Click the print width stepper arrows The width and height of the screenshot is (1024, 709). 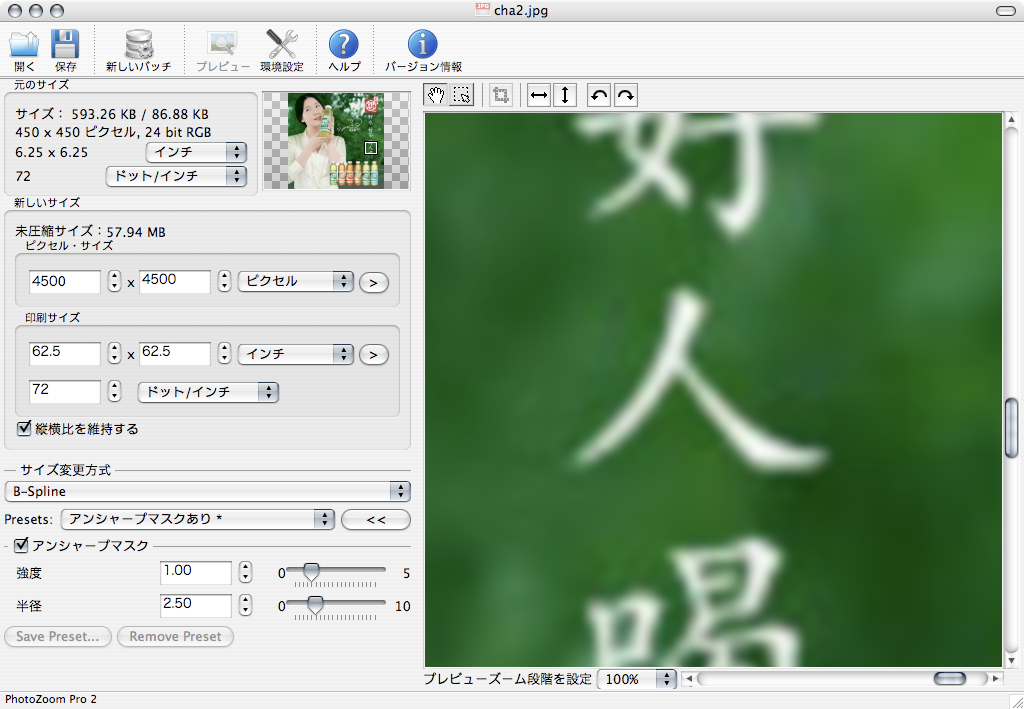click(114, 353)
